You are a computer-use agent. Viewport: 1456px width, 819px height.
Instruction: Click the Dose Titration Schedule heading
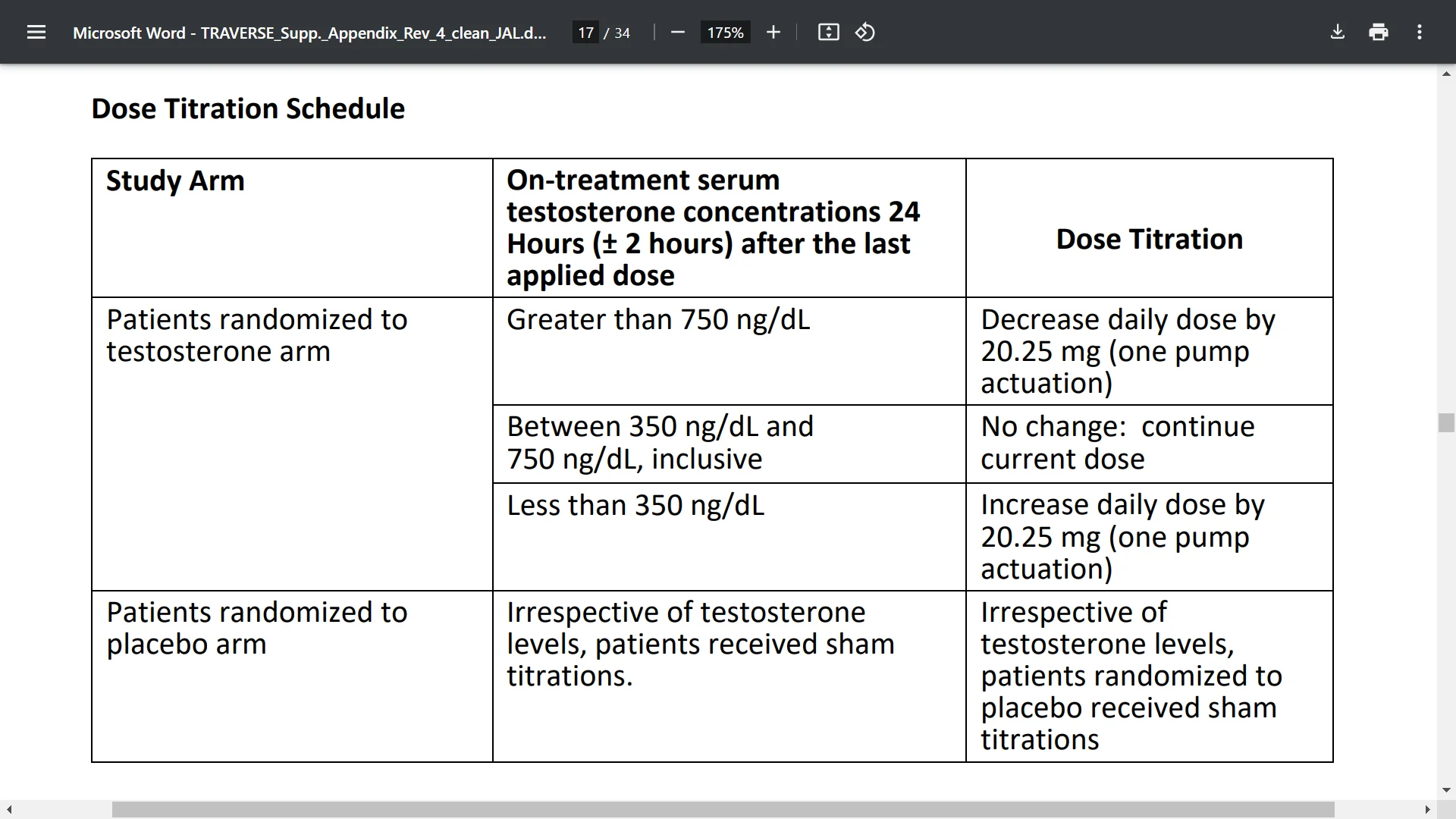tap(248, 108)
